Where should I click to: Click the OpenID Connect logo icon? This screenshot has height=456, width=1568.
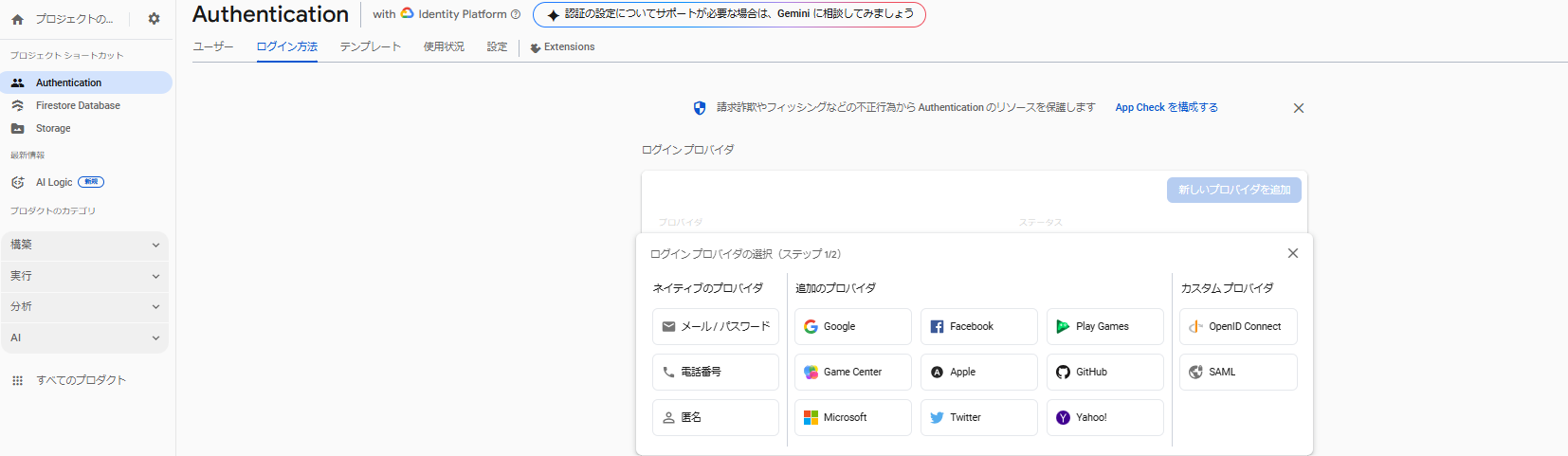(x=1195, y=326)
